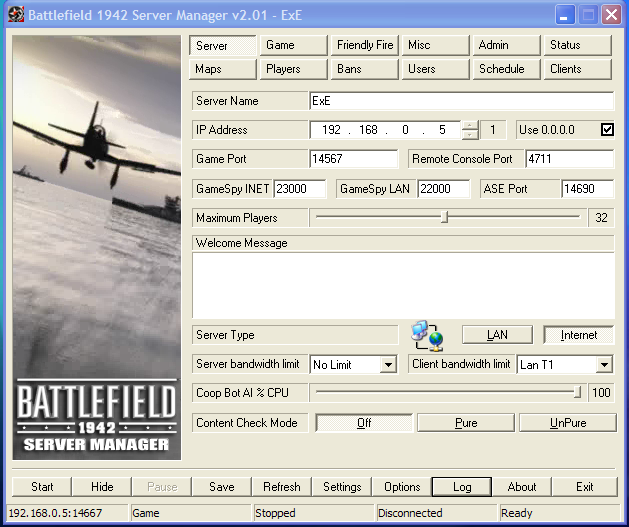Image resolution: width=629 pixels, height=527 pixels.
Task: Click the Hide button
Action: point(102,487)
